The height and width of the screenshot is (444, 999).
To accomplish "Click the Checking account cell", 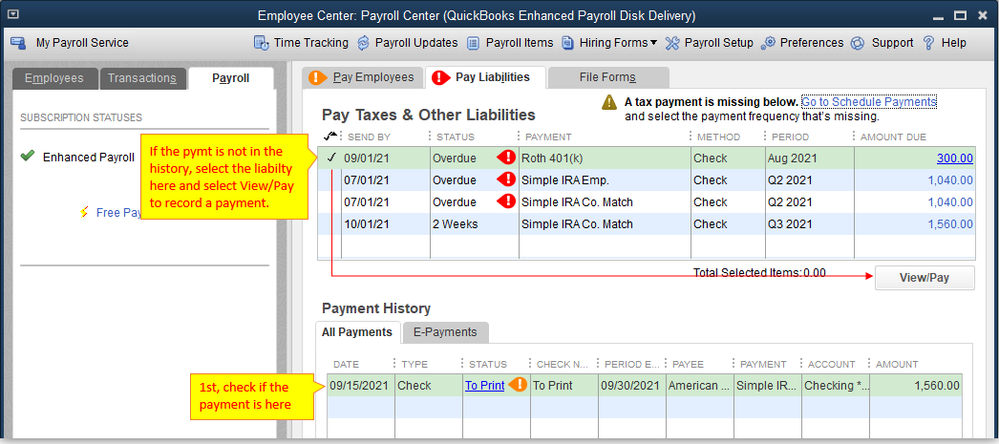I will click(835, 385).
